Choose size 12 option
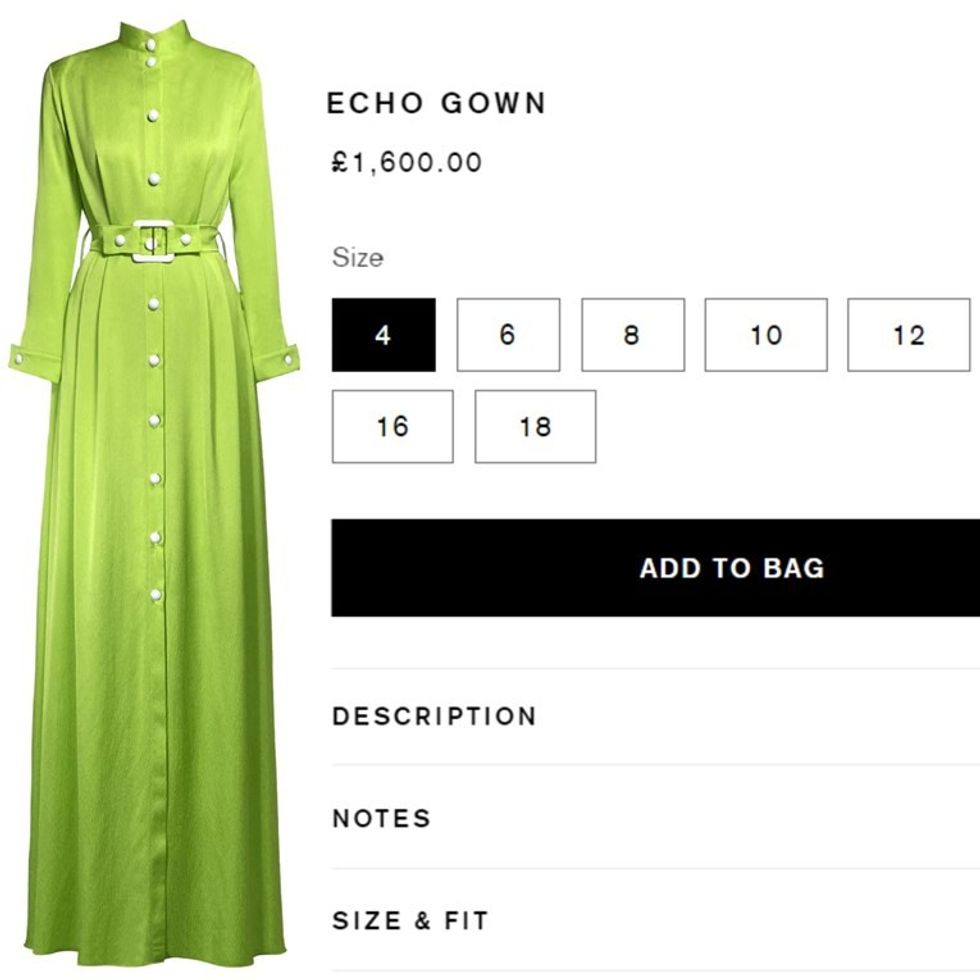 (x=909, y=335)
